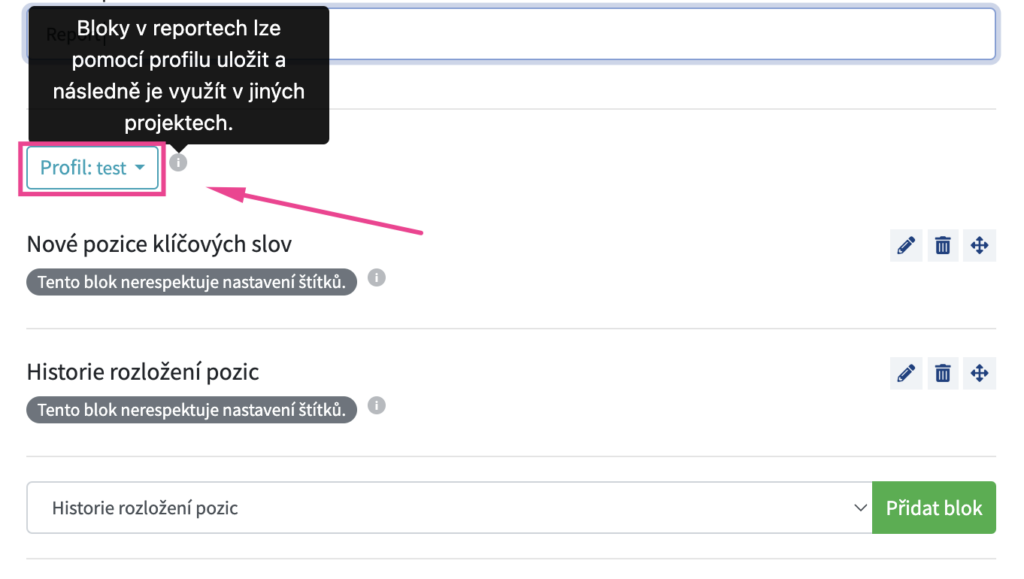
Task: Click info icon beside Profil: test button
Action: [x=178, y=162]
